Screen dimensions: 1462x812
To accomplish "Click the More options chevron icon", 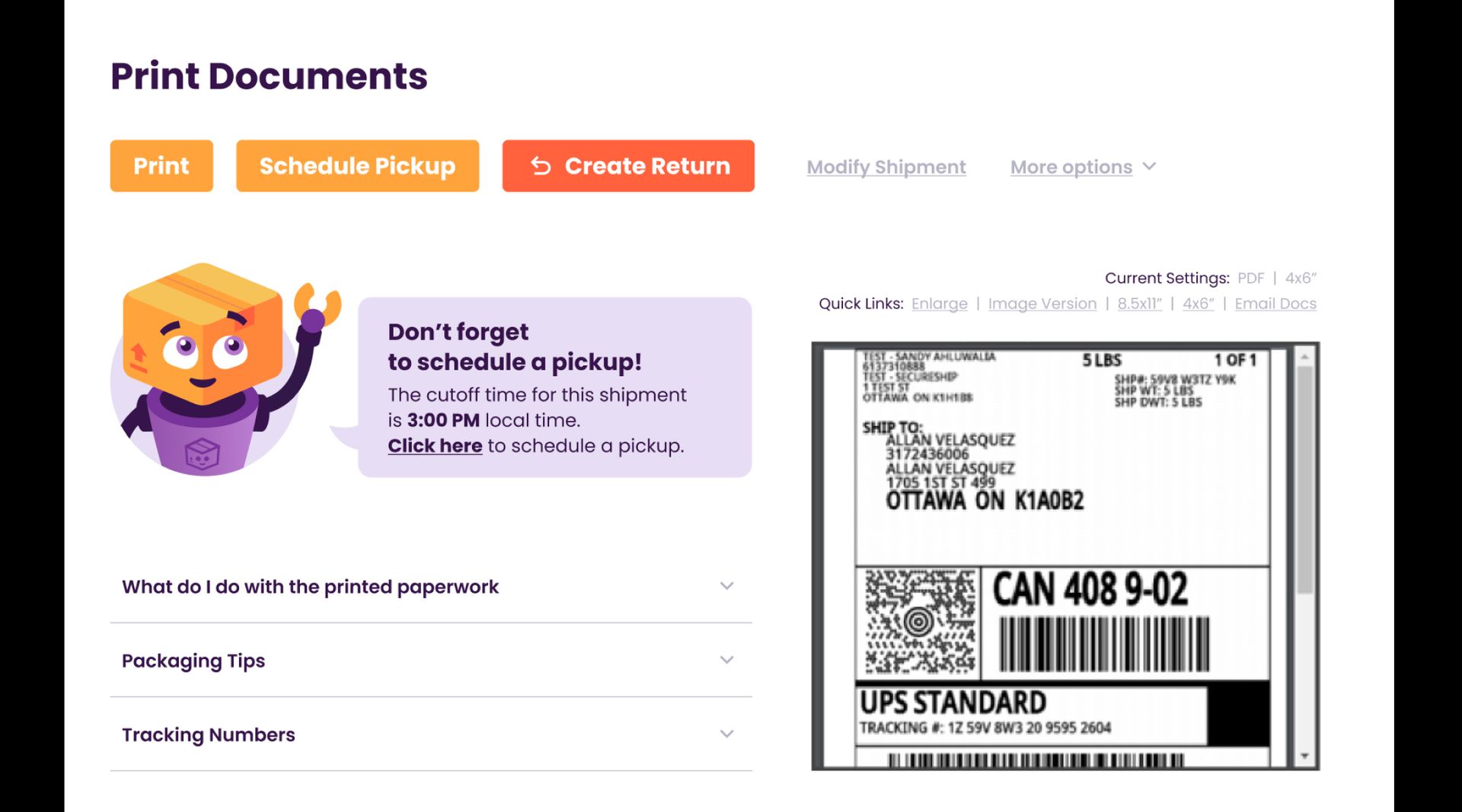I will 1150,167.
